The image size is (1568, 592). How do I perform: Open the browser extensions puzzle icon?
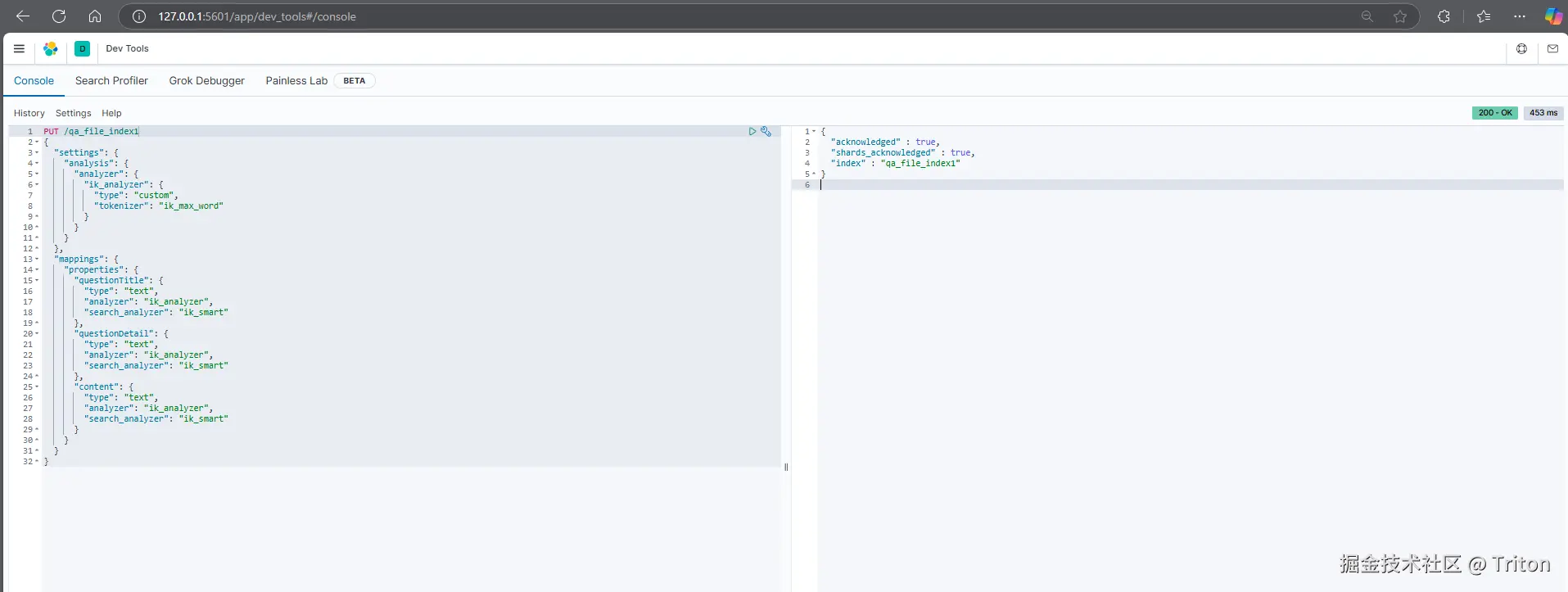[x=1444, y=16]
